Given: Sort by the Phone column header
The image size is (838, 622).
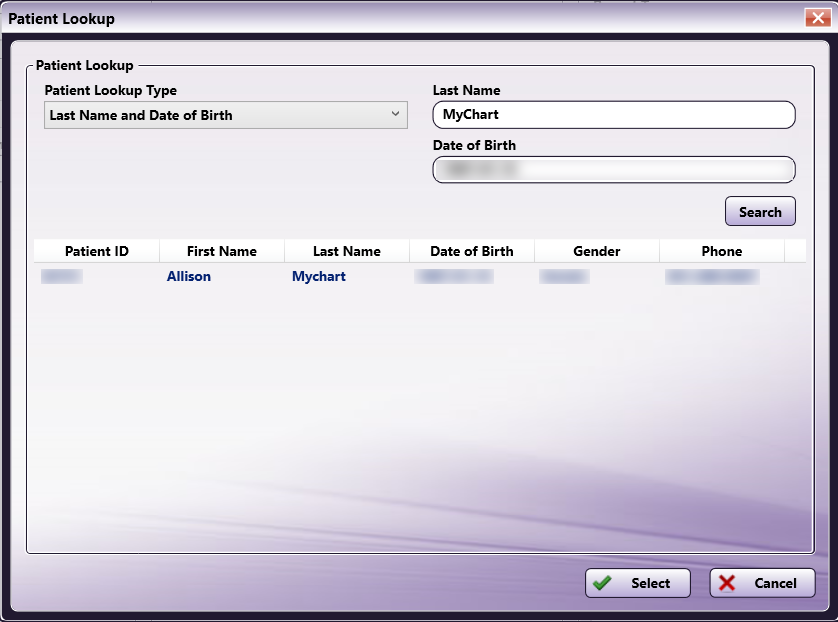Looking at the screenshot, I should 722,251.
